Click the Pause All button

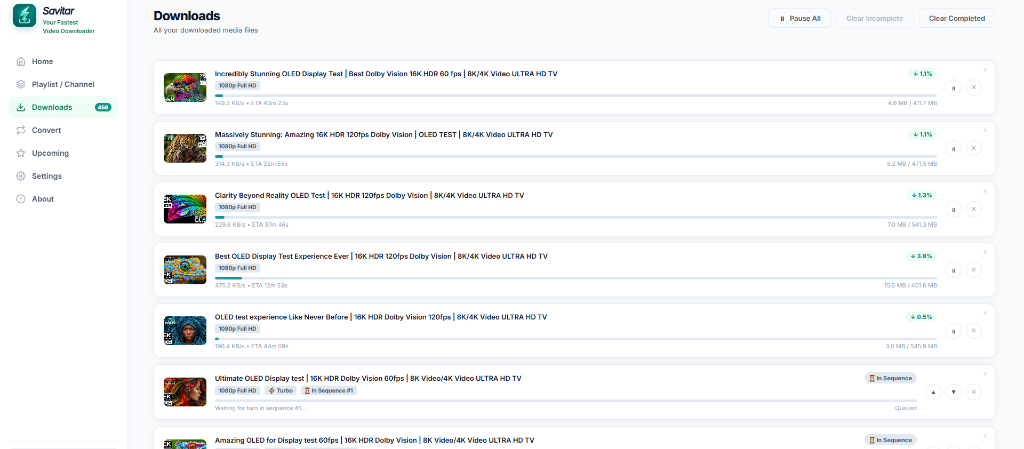point(799,18)
